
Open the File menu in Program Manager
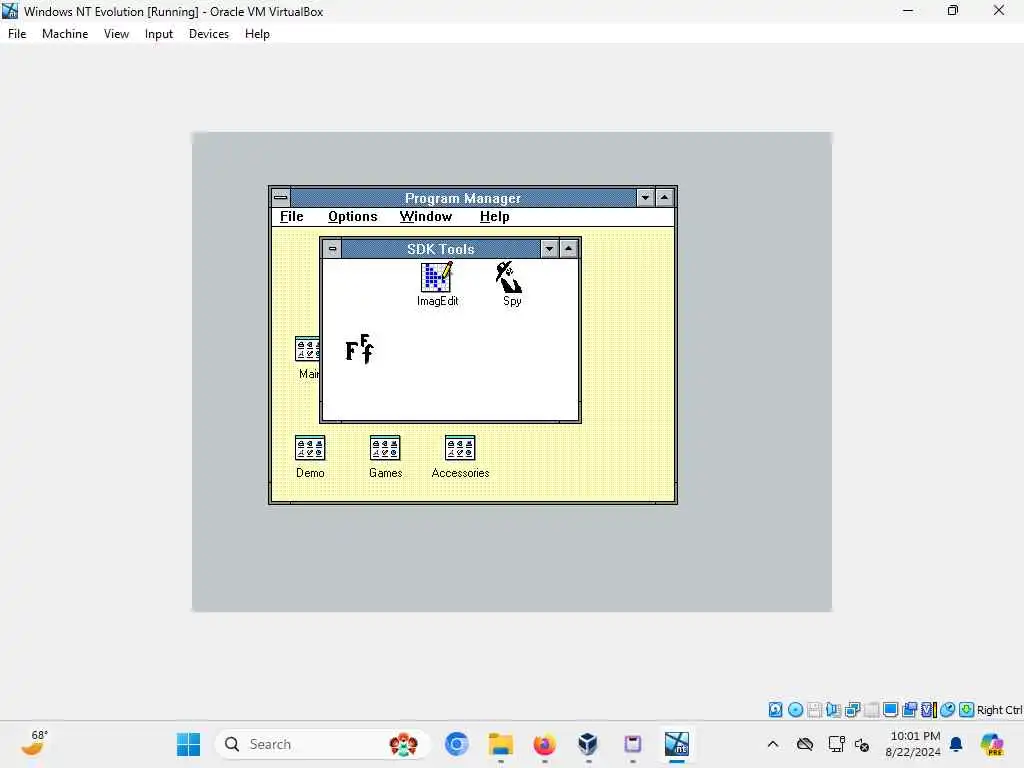pos(291,217)
